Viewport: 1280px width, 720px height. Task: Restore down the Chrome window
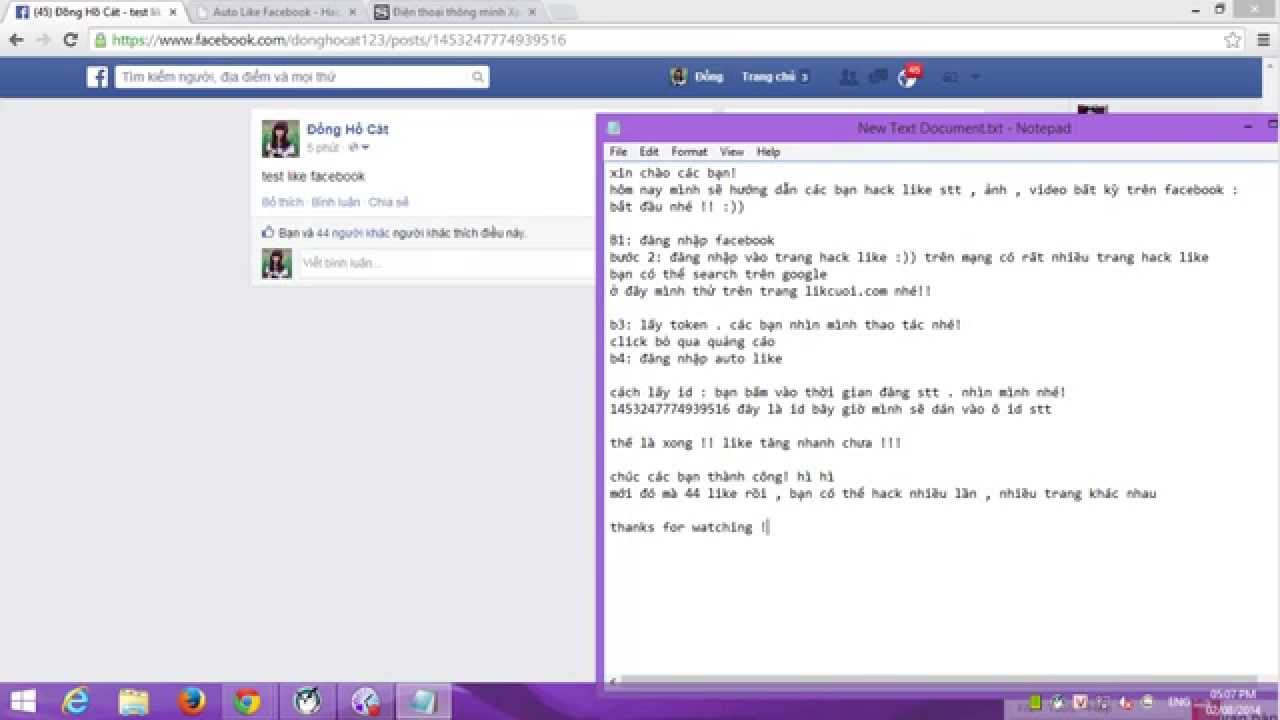(1220, 9)
